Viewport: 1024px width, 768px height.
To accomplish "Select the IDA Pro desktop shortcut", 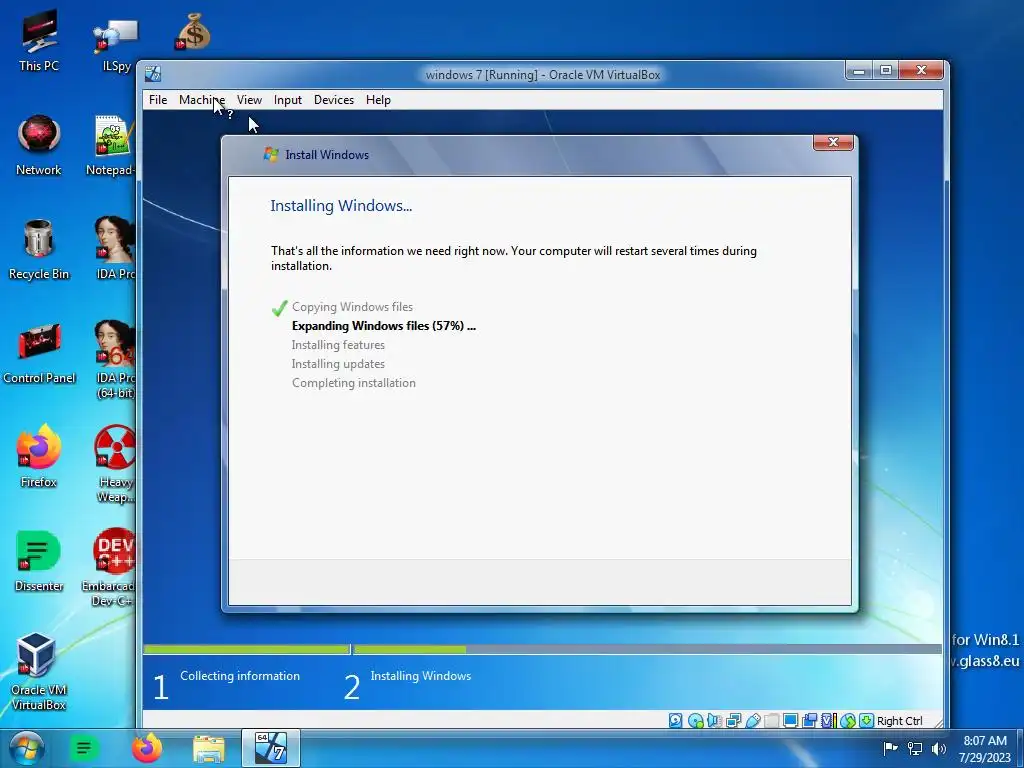I will coord(115,248).
